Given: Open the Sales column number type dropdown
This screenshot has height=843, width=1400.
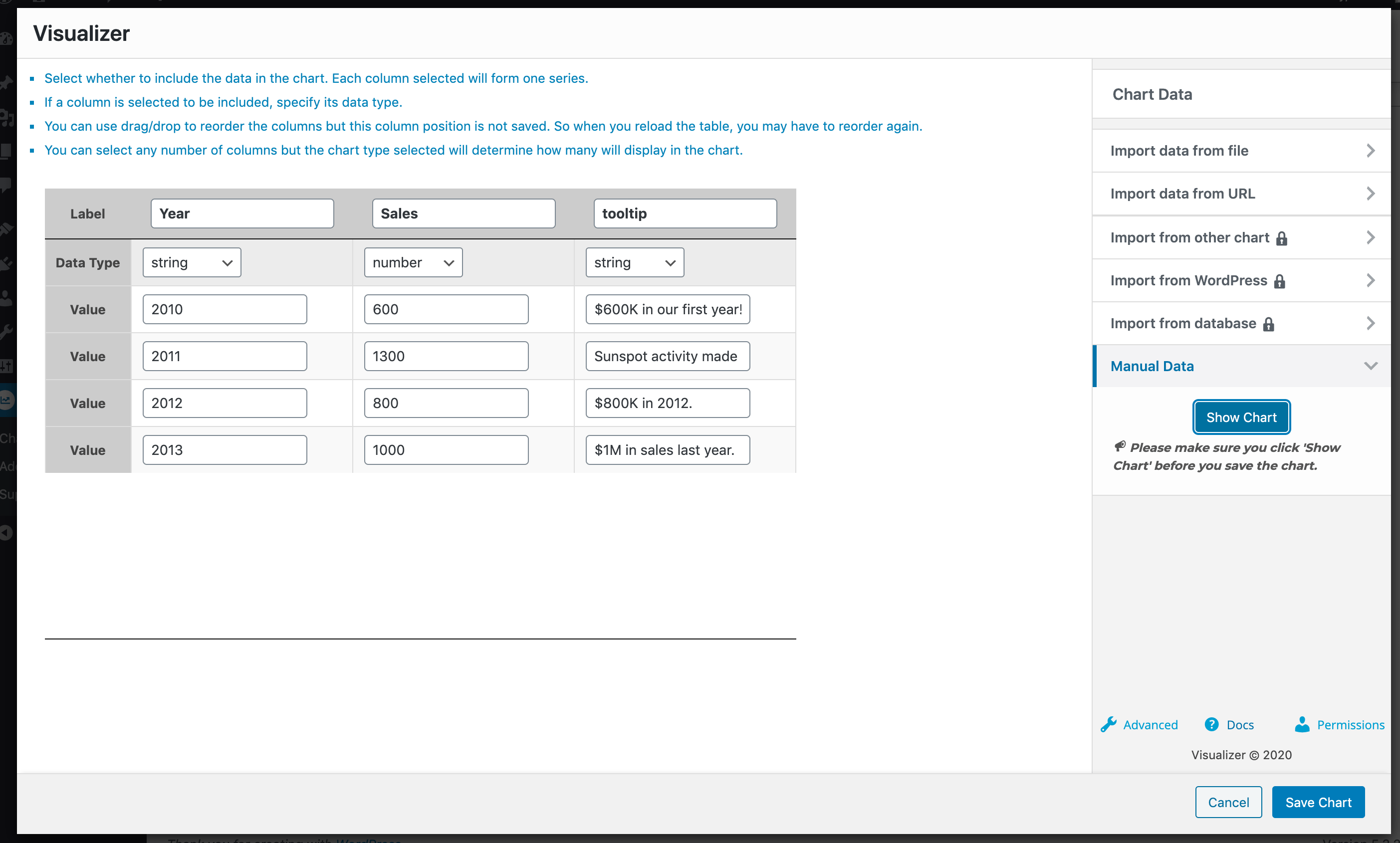Looking at the screenshot, I should point(413,262).
